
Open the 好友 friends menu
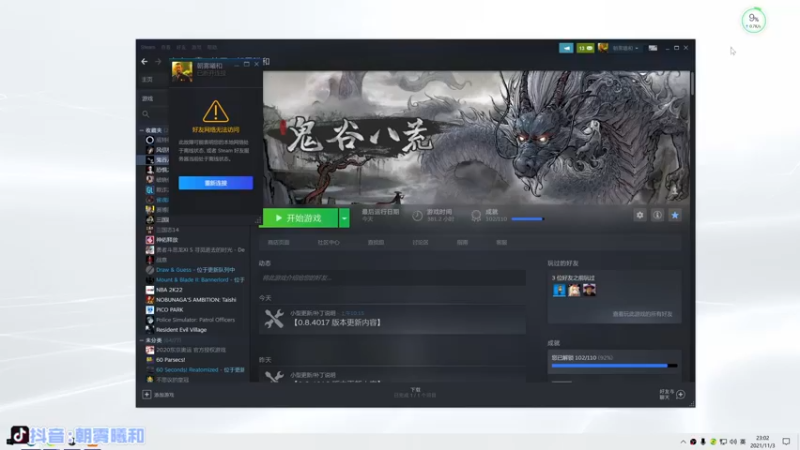[x=181, y=47]
